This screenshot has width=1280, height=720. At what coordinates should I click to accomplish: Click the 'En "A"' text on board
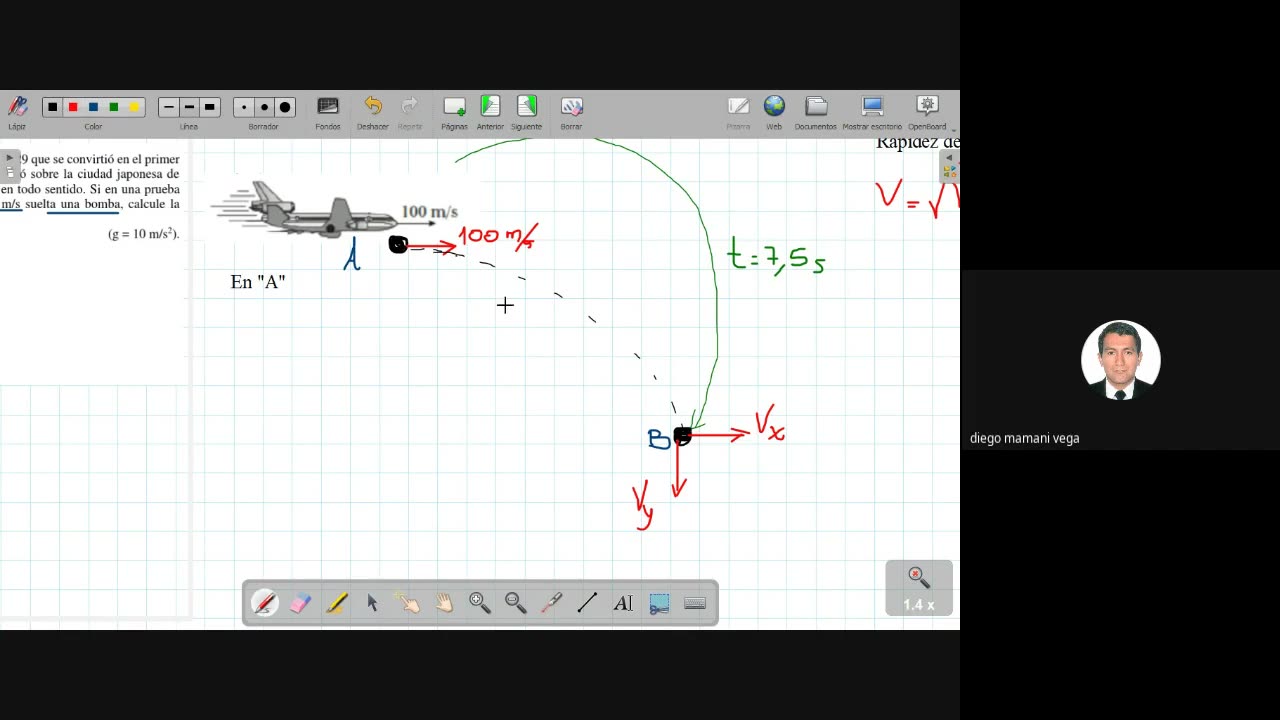258,282
